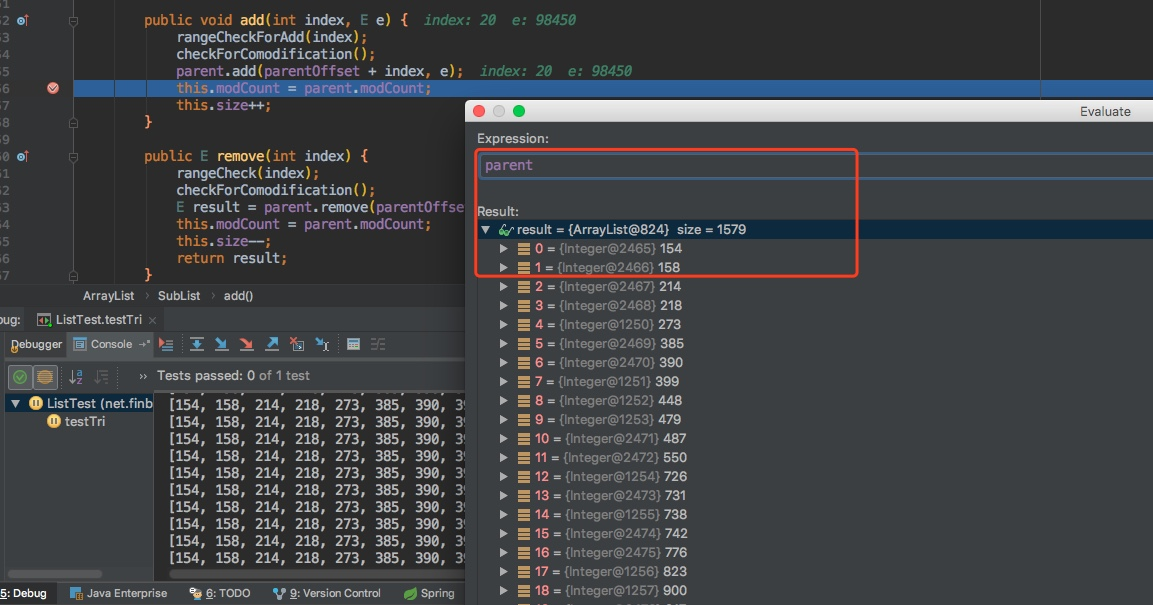Switch to the Debugger tab
The width and height of the screenshot is (1153, 605).
tap(36, 345)
